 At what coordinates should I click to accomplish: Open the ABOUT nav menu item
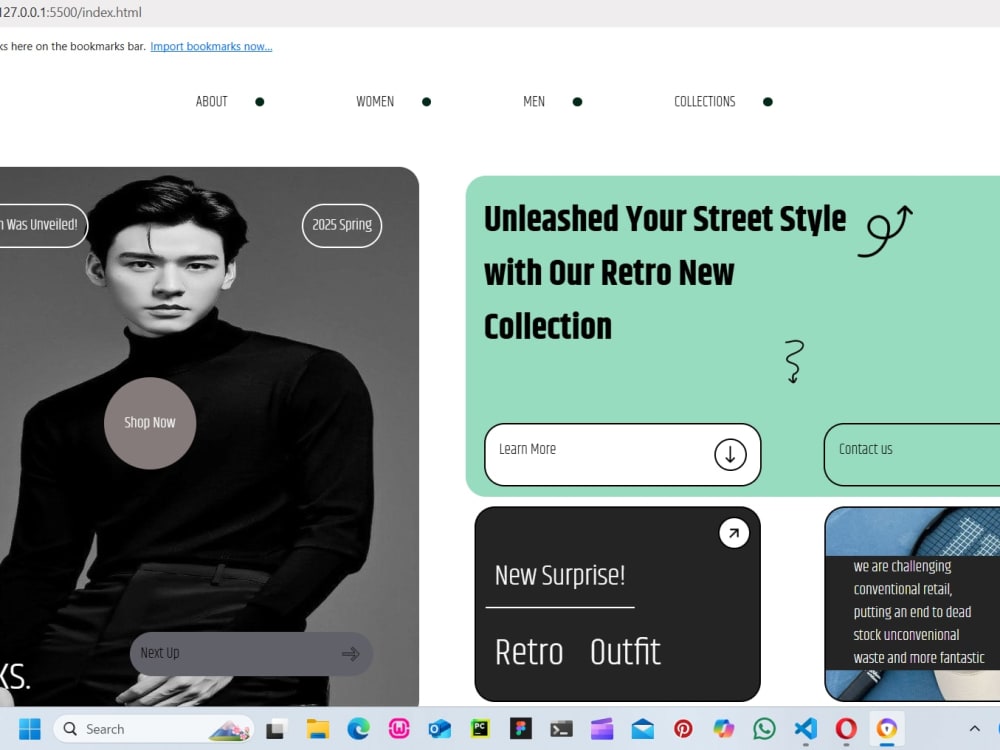tap(211, 102)
